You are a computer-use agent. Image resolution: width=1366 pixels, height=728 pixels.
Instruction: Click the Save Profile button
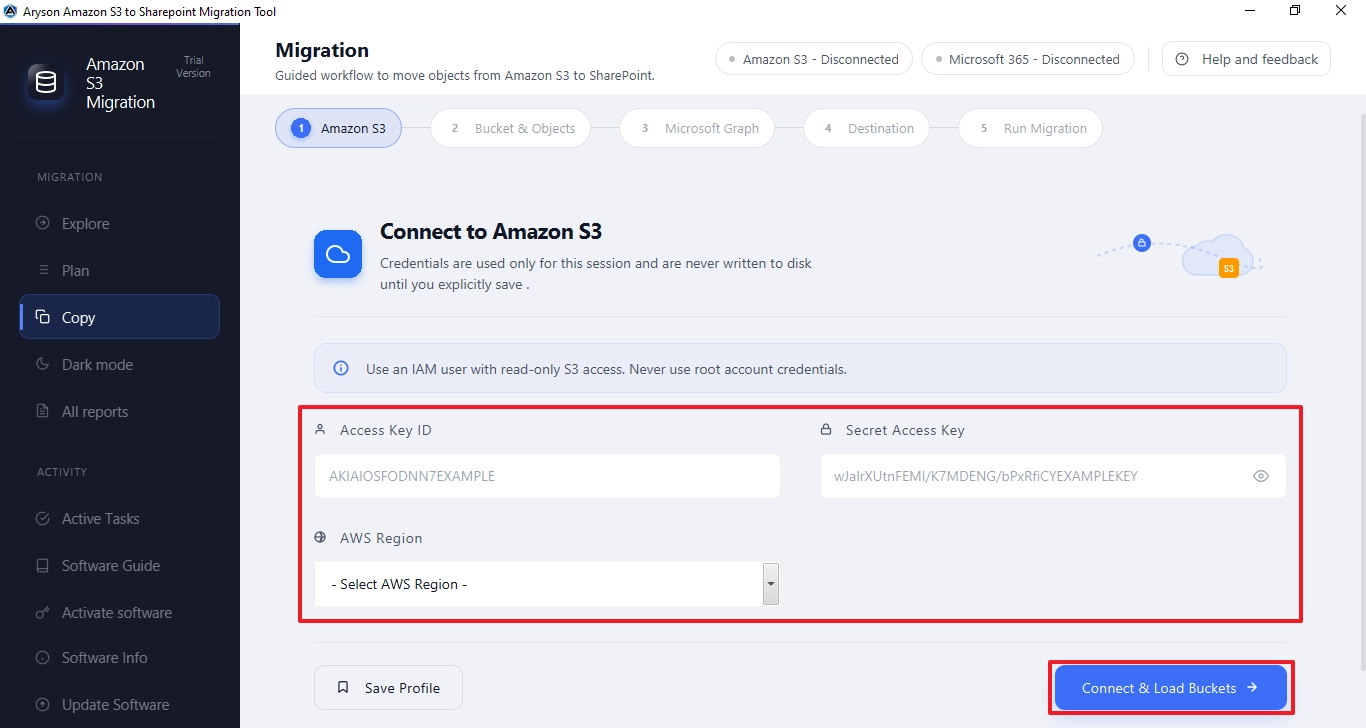[x=389, y=688]
